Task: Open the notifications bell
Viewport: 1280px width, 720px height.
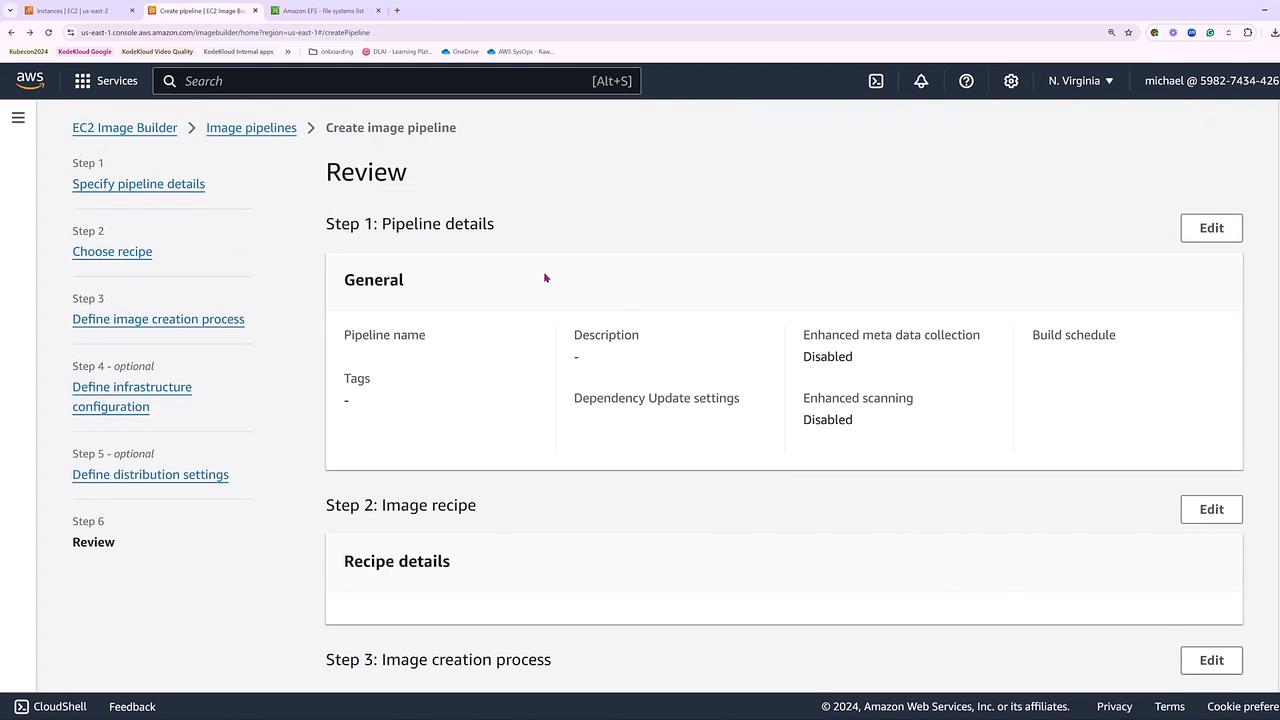Action: (x=921, y=81)
